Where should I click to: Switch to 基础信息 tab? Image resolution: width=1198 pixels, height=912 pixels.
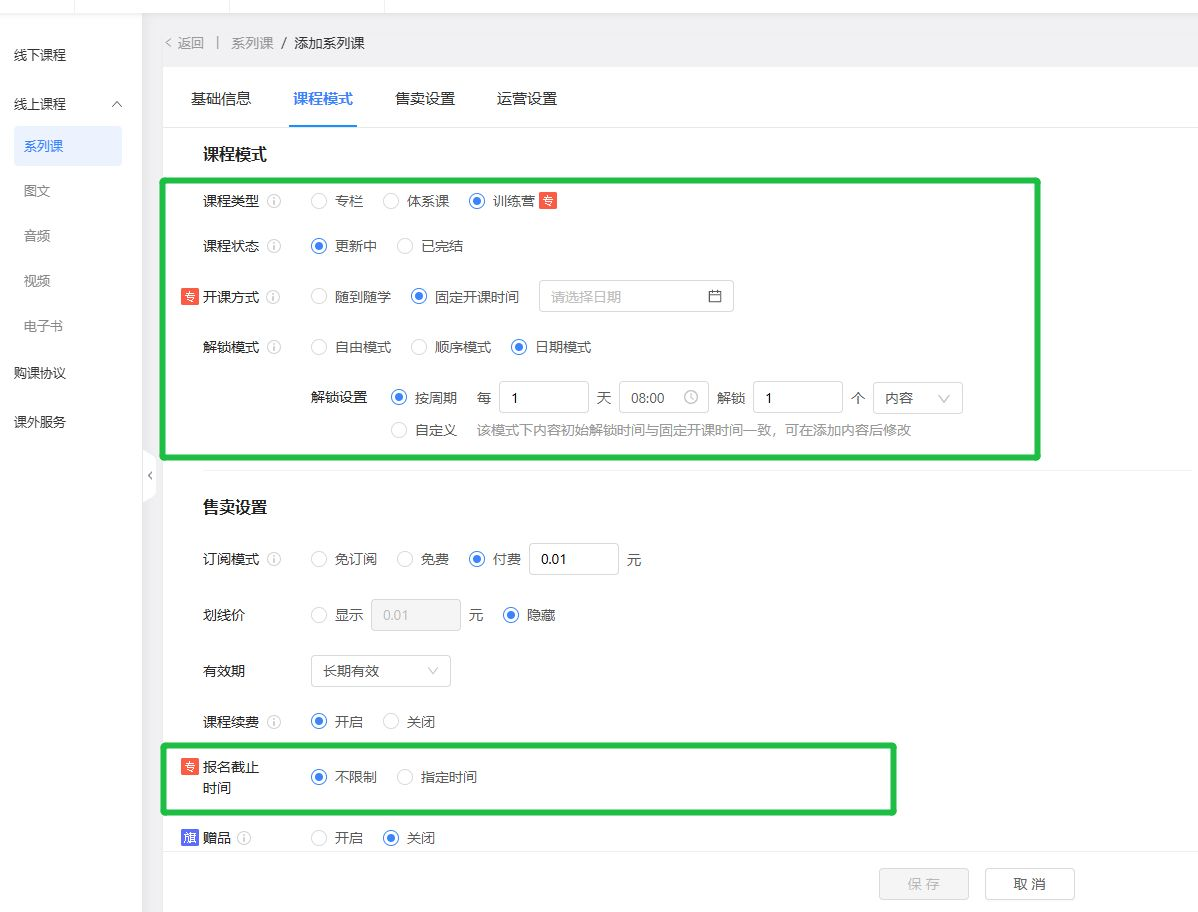(x=221, y=99)
